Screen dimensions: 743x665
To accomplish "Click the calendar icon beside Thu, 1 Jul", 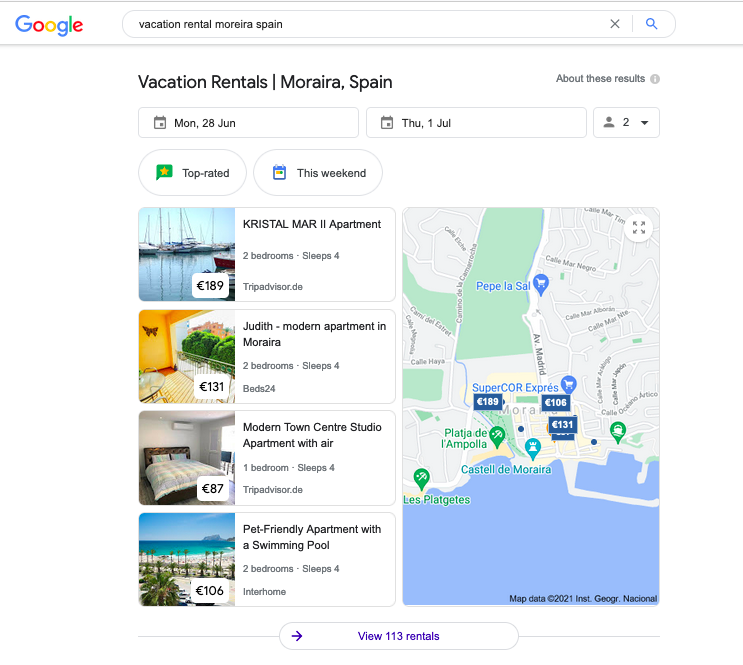I will click(x=387, y=123).
